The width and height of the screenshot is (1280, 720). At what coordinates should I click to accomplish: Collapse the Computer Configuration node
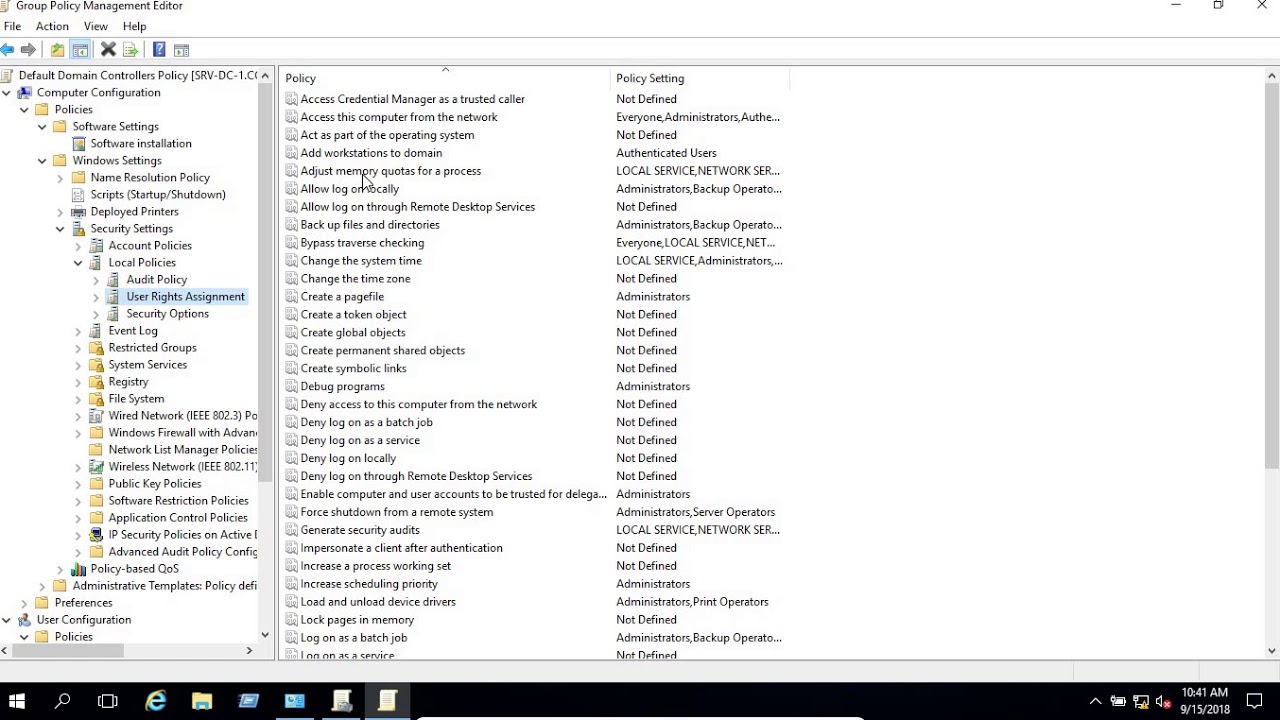click(x=6, y=92)
